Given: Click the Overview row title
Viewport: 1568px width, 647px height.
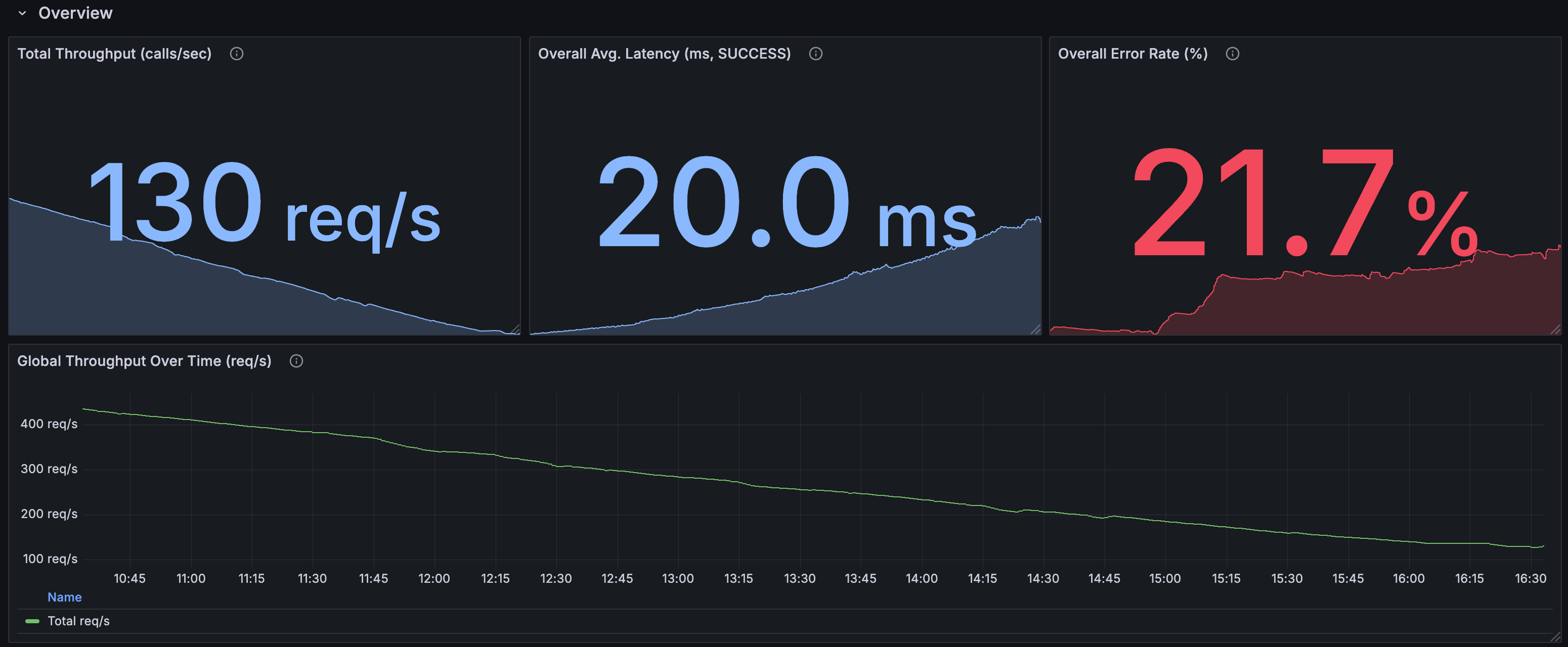Looking at the screenshot, I should coord(75,13).
